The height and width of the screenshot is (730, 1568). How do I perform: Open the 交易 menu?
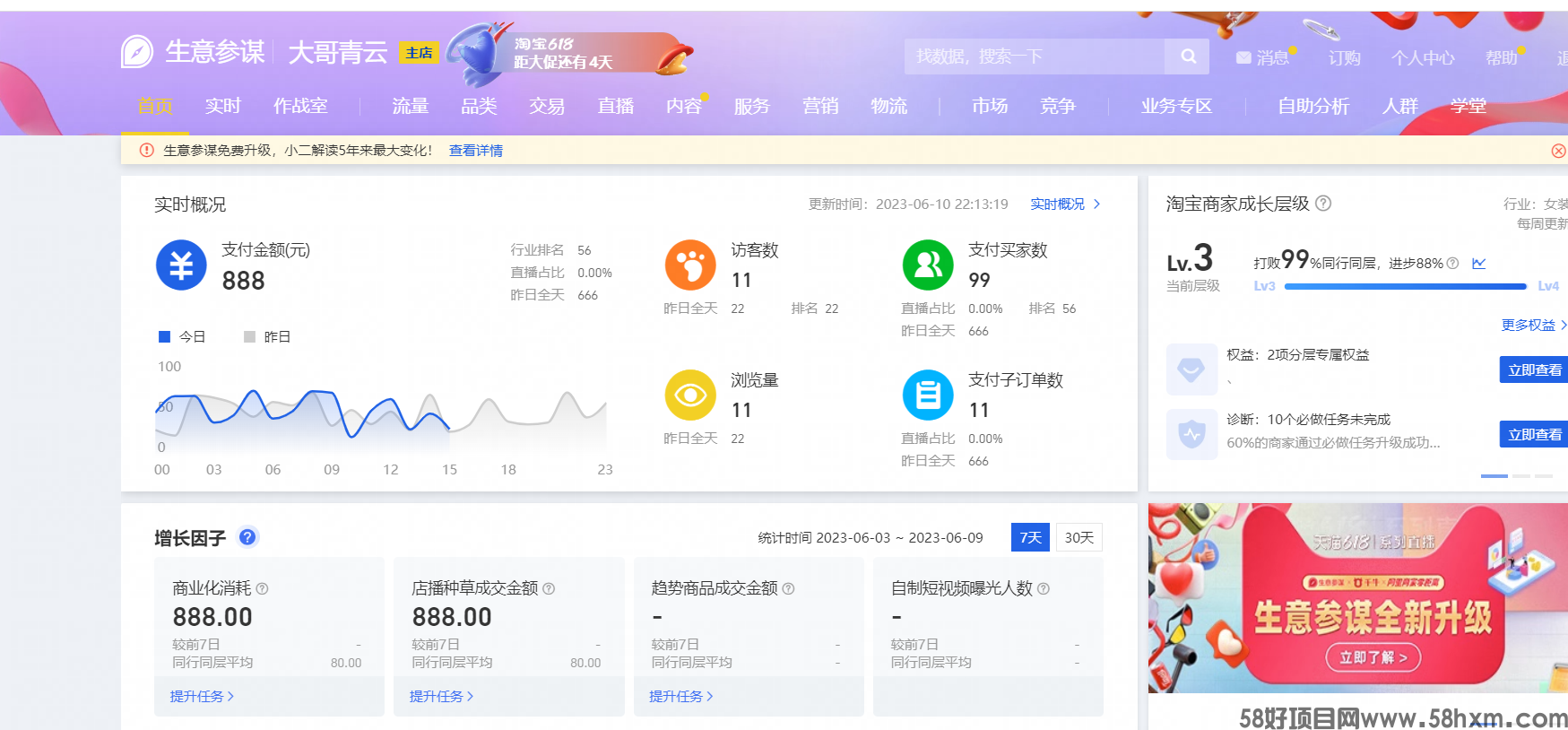[547, 106]
